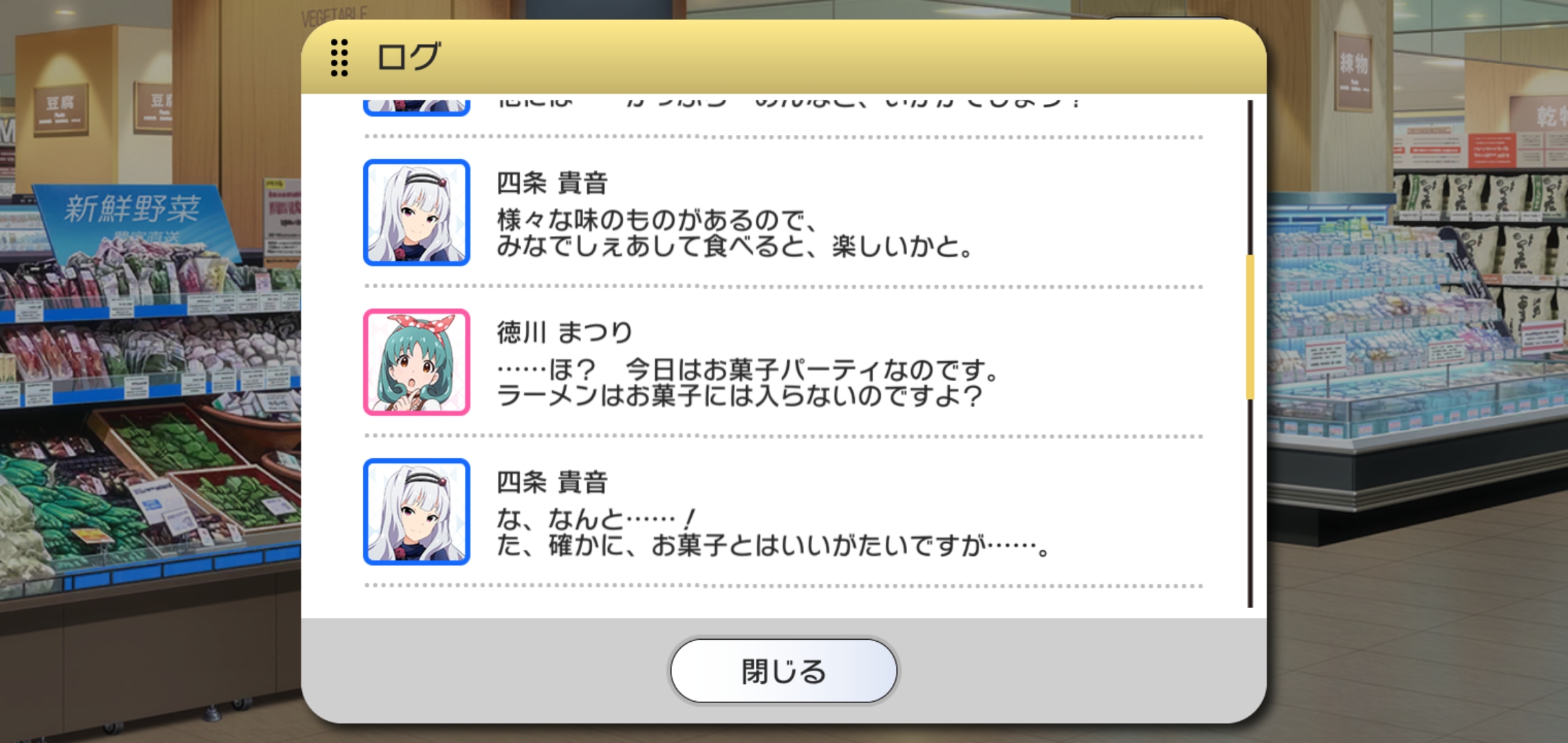Click the 様々な味のものがあるので dialogue line
Screen dimensions: 1568x743
click(657, 220)
